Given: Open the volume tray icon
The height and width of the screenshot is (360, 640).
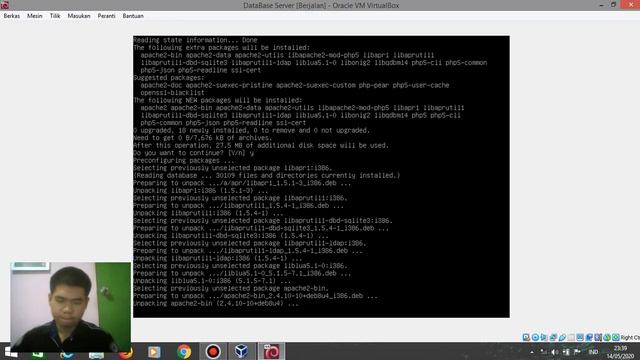Looking at the screenshot, I should click(x=555, y=352).
